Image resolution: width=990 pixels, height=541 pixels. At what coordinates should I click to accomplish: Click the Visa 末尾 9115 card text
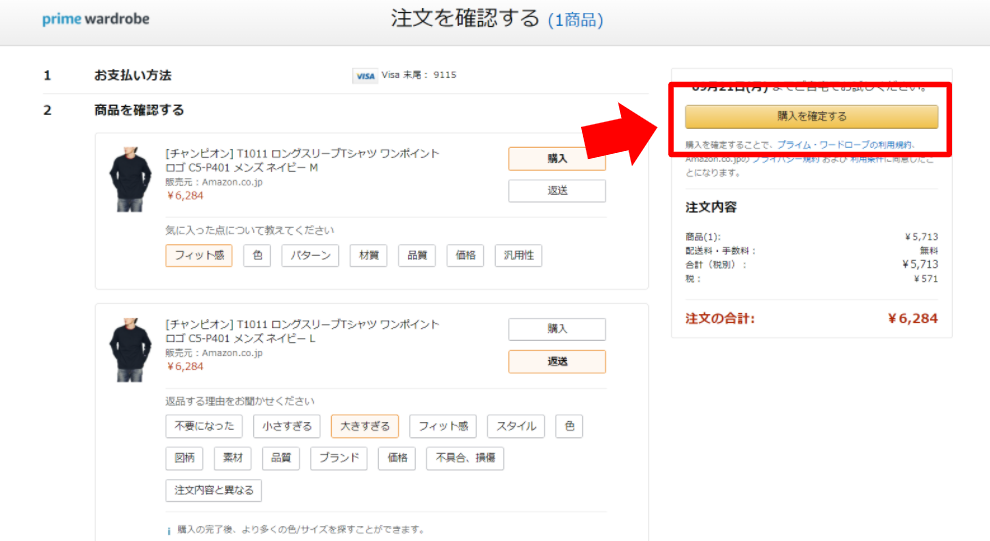[419, 75]
